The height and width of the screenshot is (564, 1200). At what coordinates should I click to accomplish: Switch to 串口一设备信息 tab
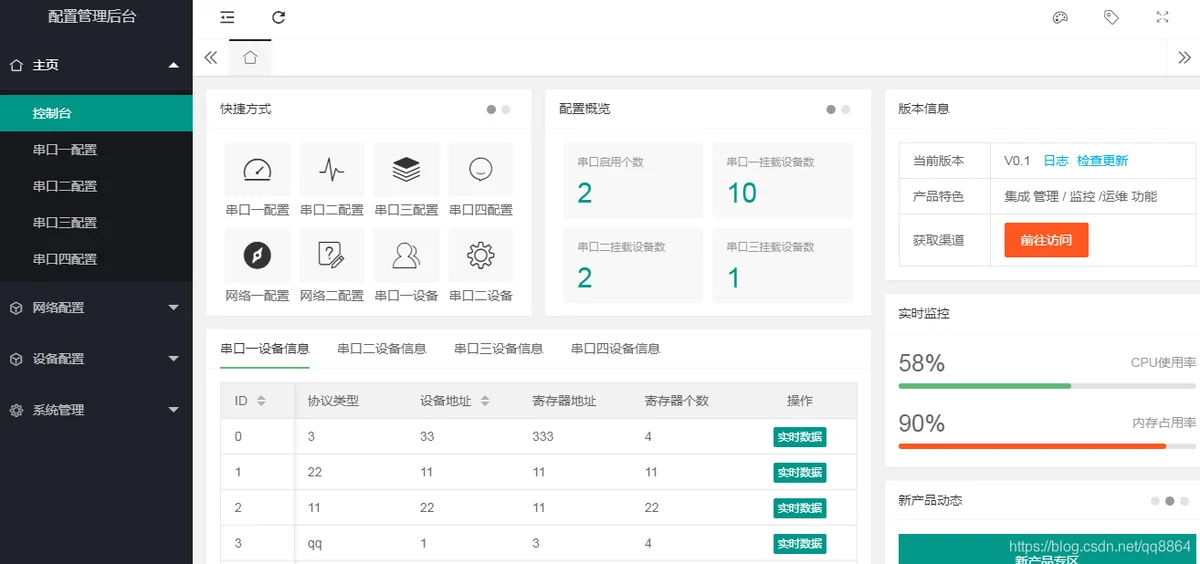(x=265, y=349)
